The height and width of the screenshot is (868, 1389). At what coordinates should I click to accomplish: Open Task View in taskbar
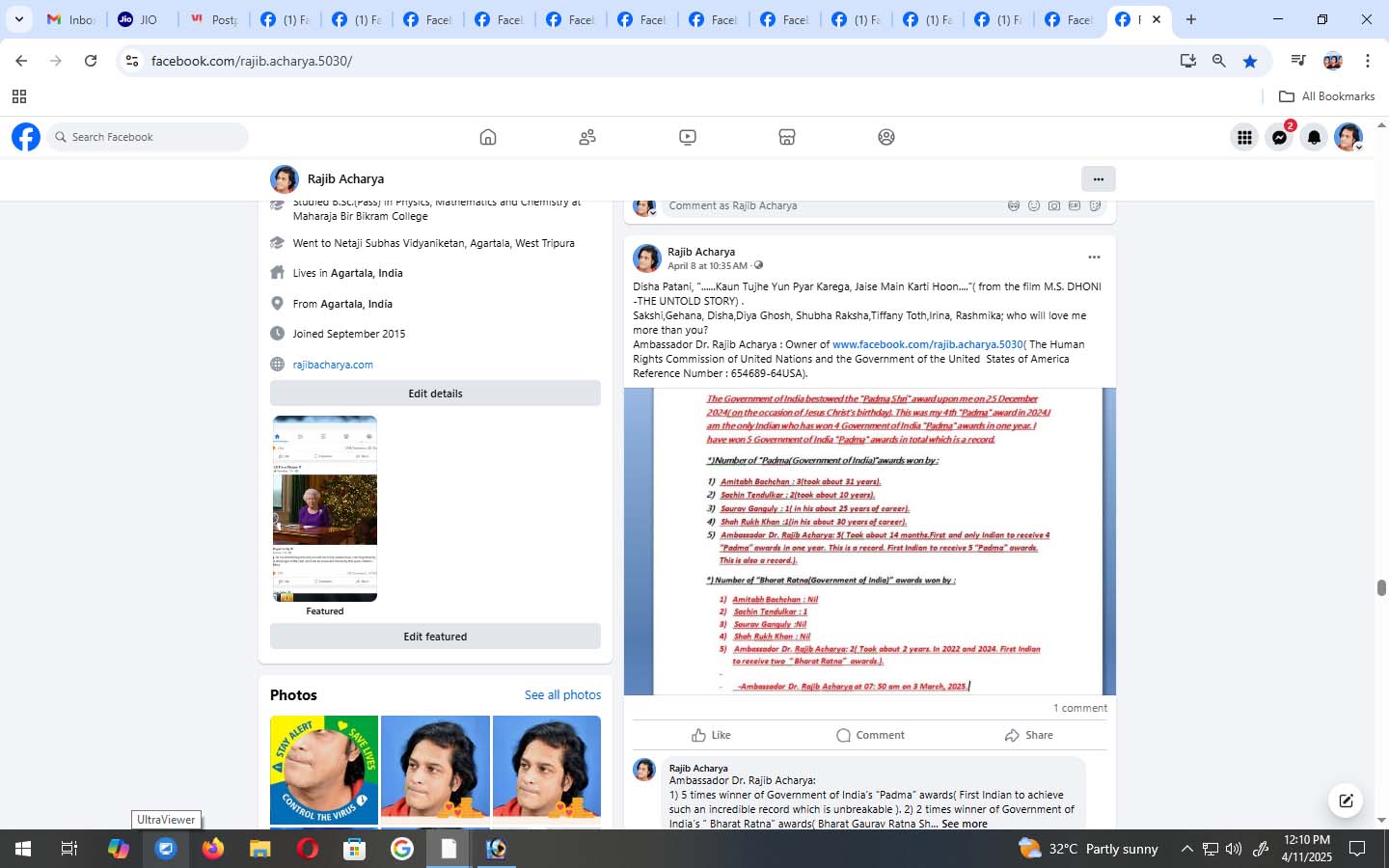[69, 849]
